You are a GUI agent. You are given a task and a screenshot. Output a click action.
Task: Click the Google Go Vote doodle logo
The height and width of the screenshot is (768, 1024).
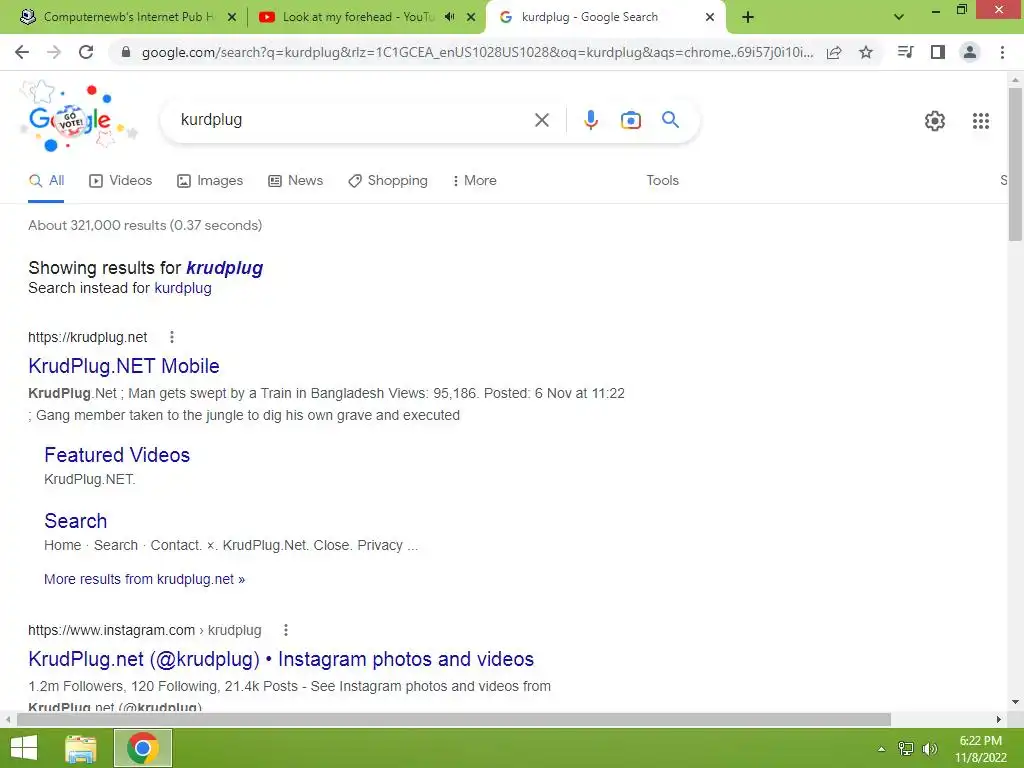(x=77, y=118)
